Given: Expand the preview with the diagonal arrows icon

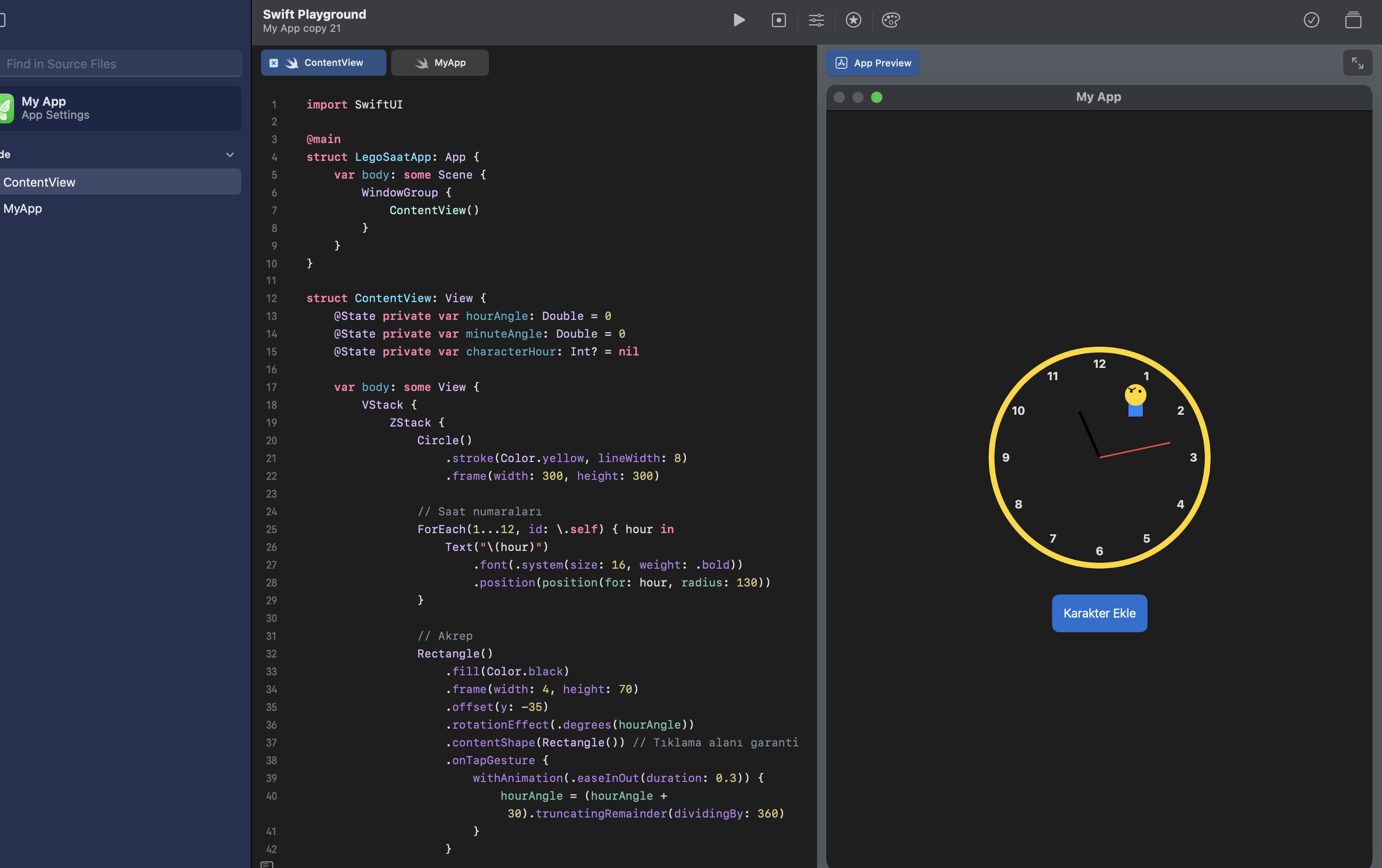Looking at the screenshot, I should click(1357, 63).
